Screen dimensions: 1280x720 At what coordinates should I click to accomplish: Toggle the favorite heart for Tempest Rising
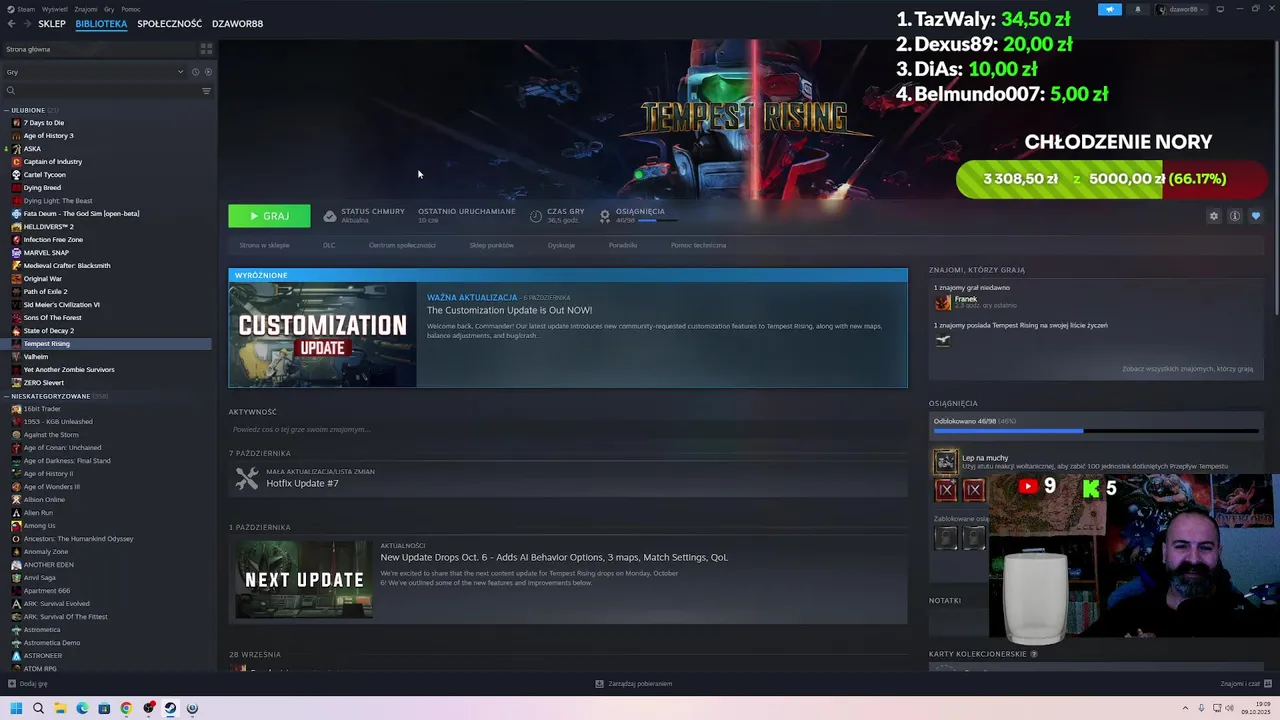click(x=1256, y=216)
